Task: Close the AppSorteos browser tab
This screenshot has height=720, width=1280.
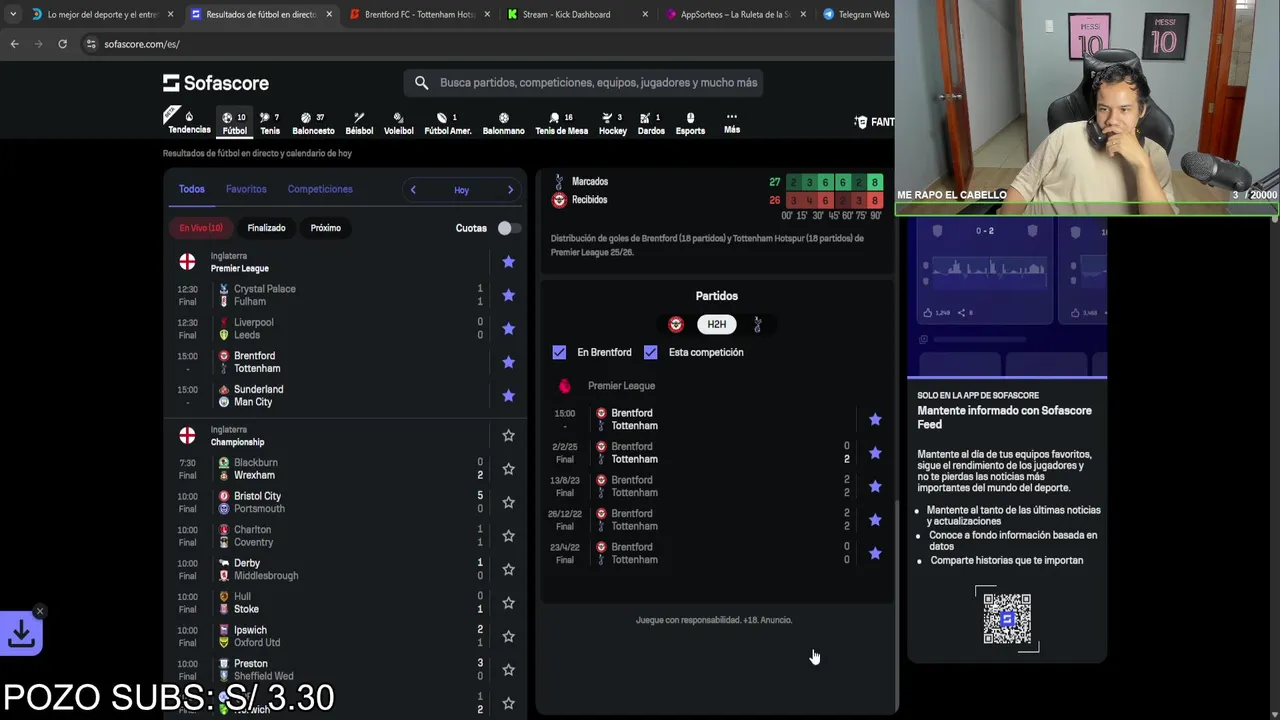Action: (x=804, y=14)
